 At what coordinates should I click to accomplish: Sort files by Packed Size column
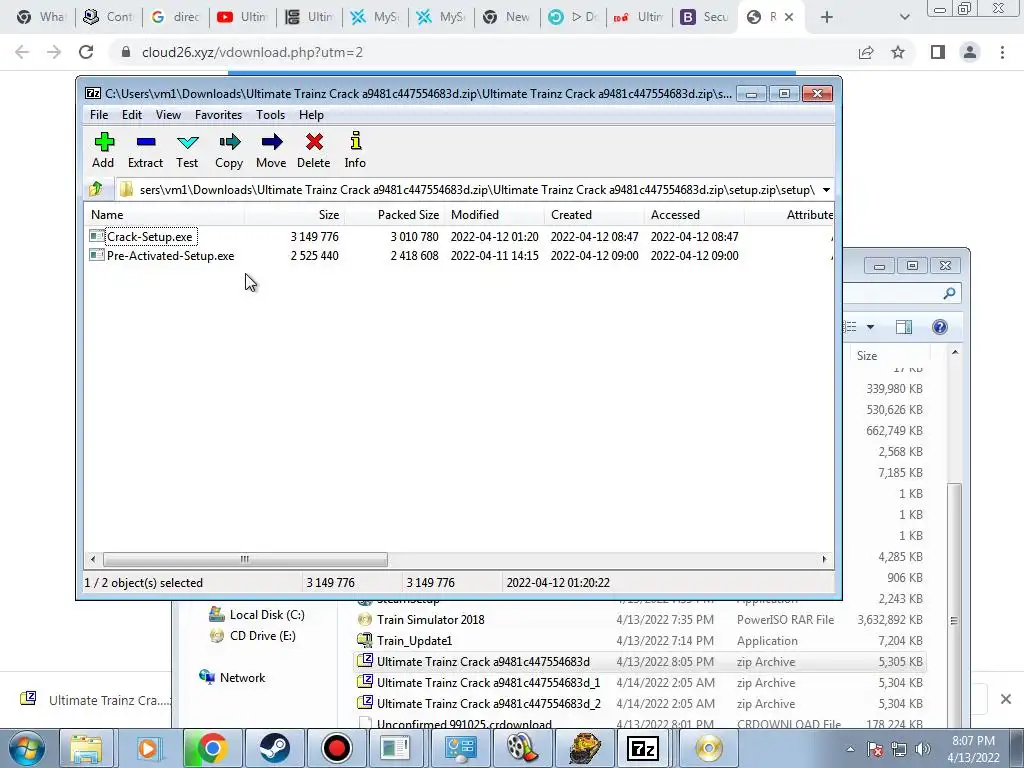pyautogui.click(x=394, y=215)
